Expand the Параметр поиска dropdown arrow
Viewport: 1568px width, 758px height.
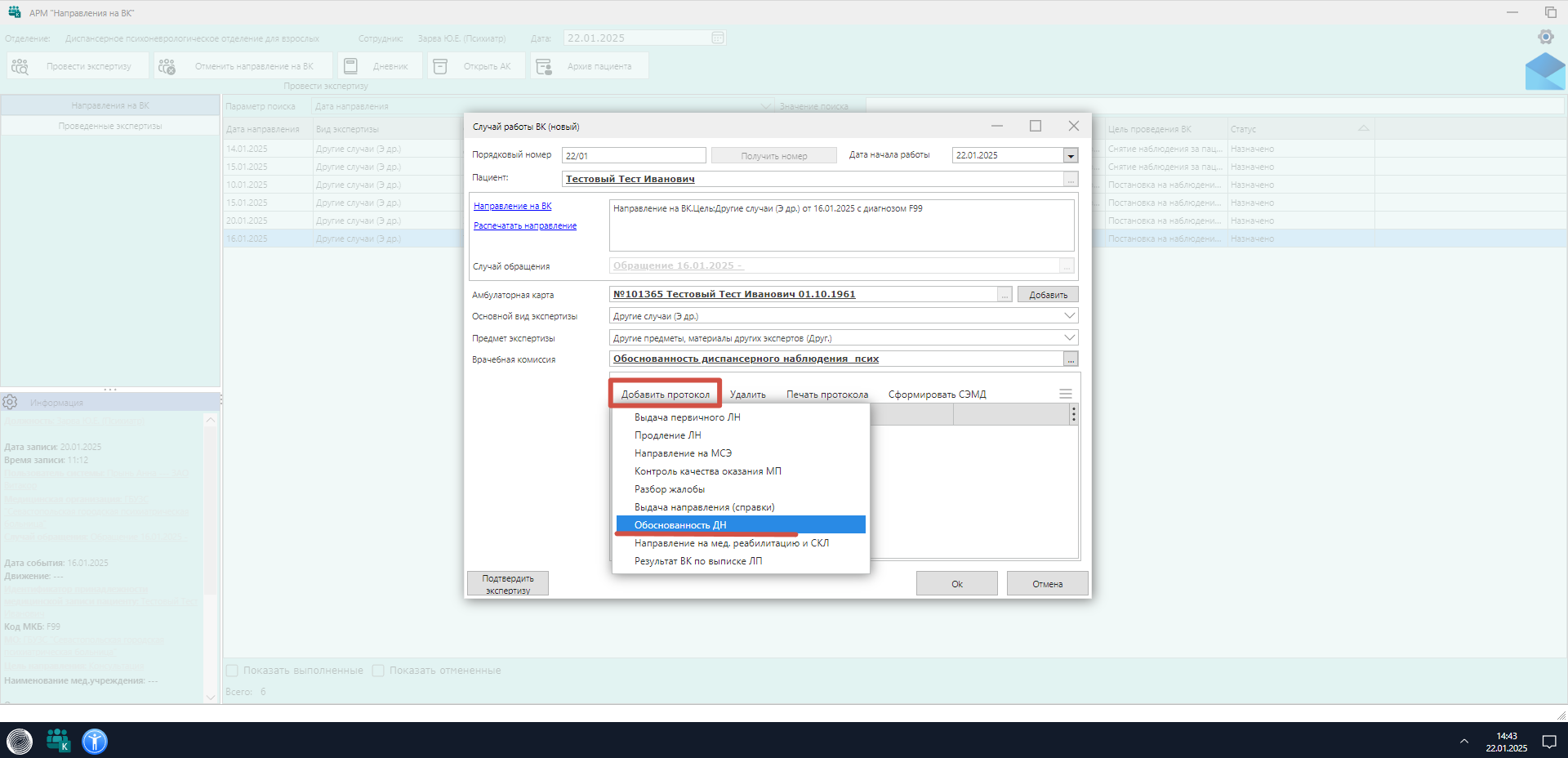[766, 106]
